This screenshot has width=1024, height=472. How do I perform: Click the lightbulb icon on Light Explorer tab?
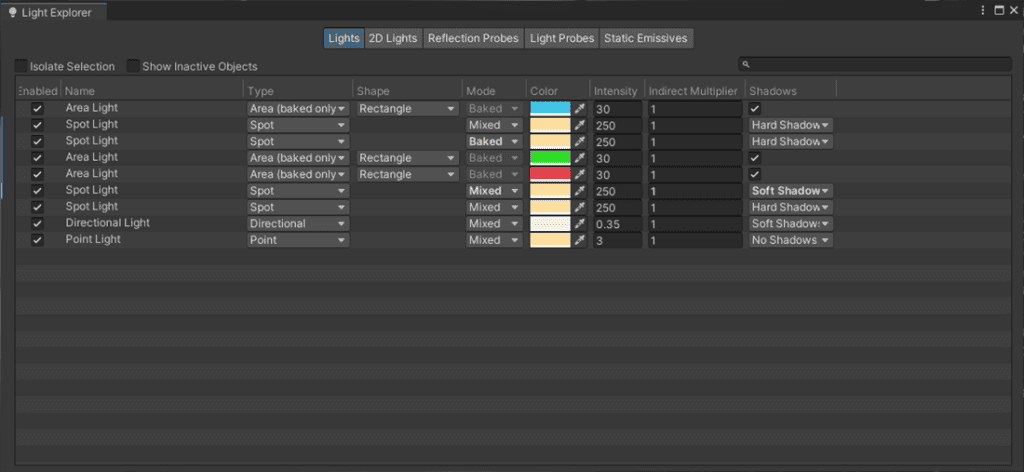pyautogui.click(x=12, y=12)
